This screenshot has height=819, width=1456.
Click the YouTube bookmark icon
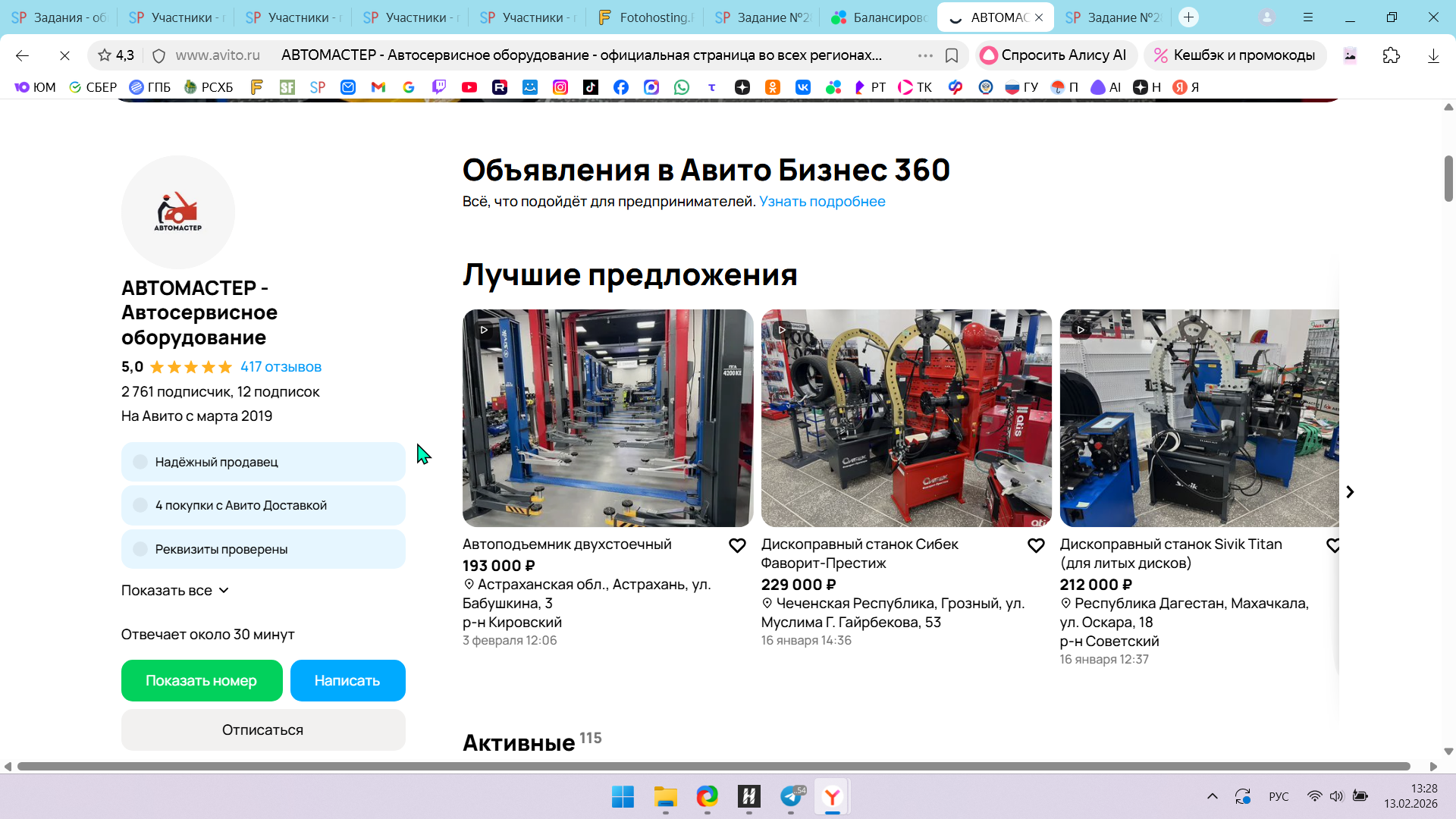(469, 87)
